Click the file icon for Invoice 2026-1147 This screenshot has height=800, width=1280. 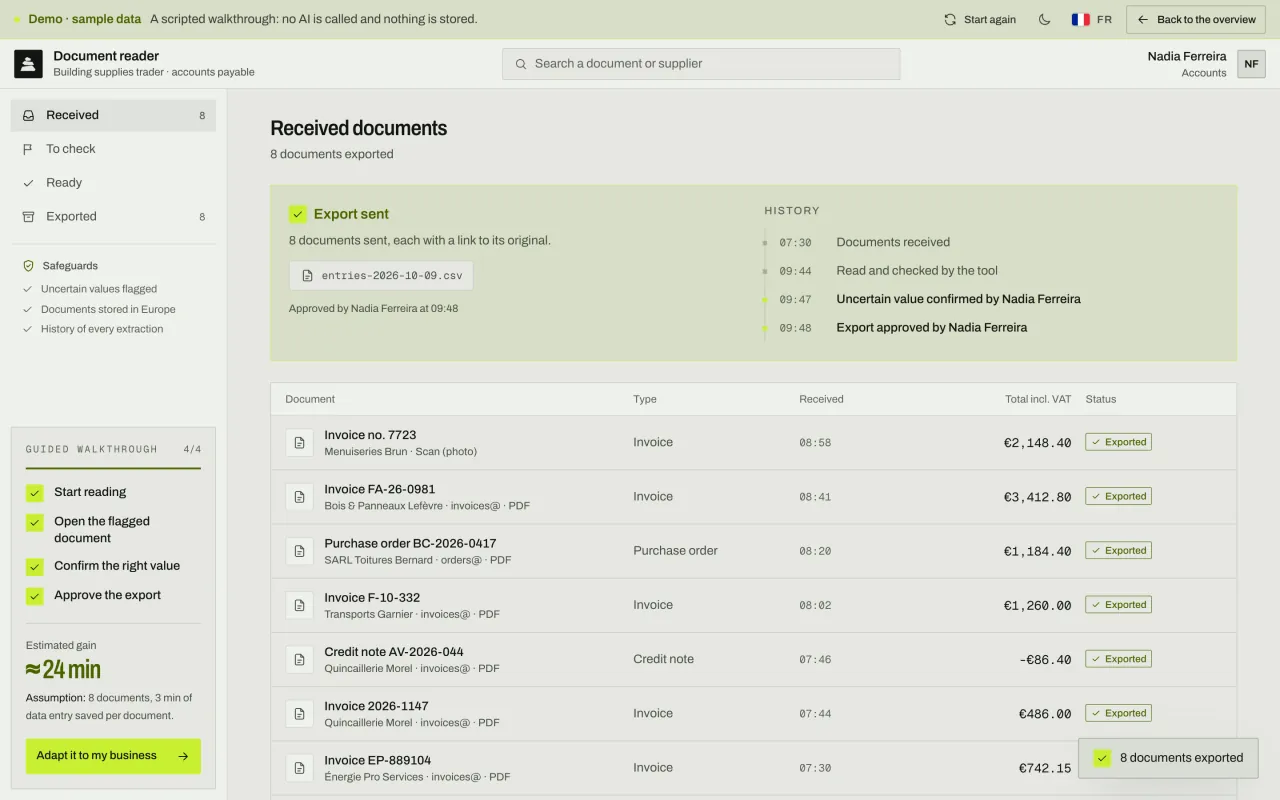(300, 714)
